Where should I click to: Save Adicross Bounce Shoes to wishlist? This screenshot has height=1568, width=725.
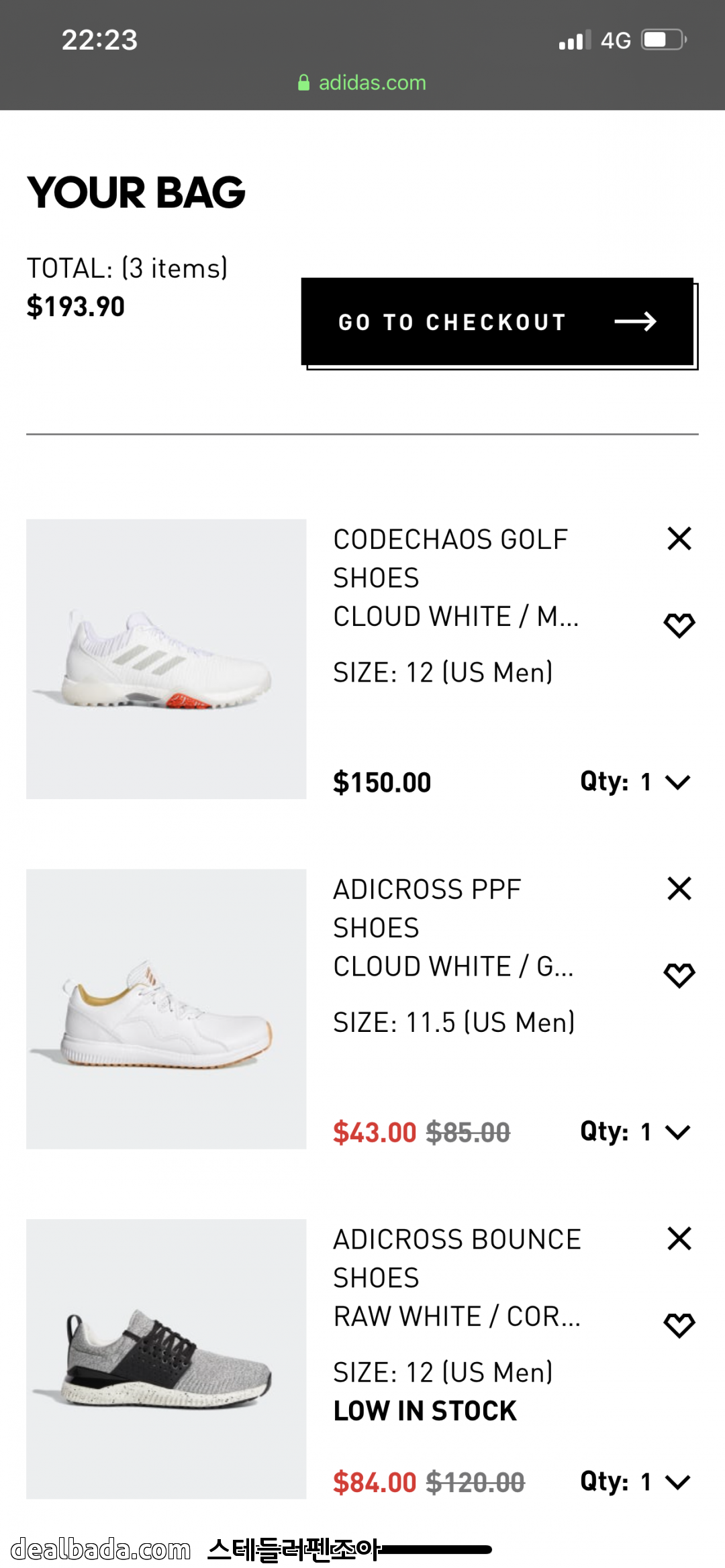point(679,1325)
